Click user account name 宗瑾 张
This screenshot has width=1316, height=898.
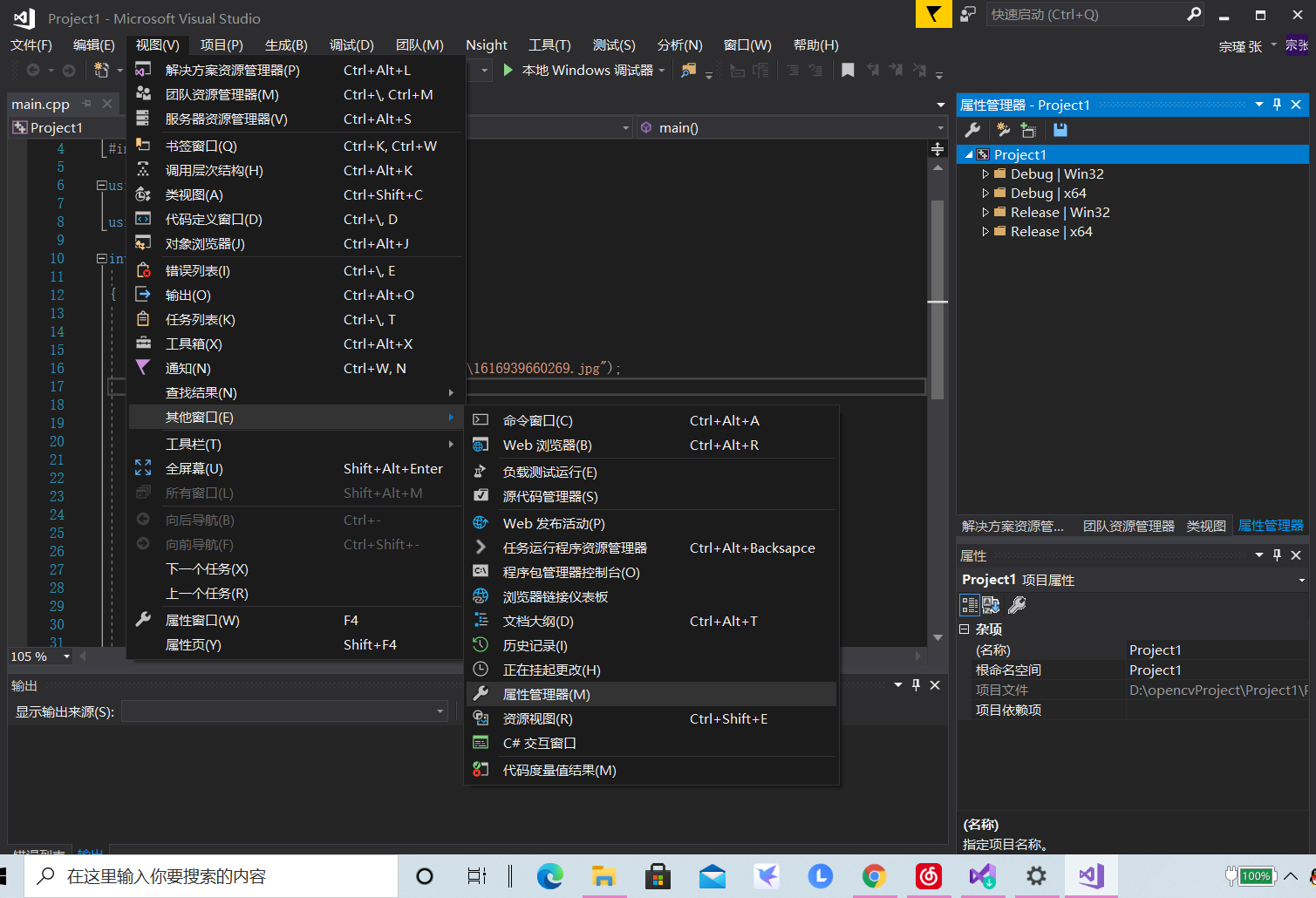(x=1240, y=47)
